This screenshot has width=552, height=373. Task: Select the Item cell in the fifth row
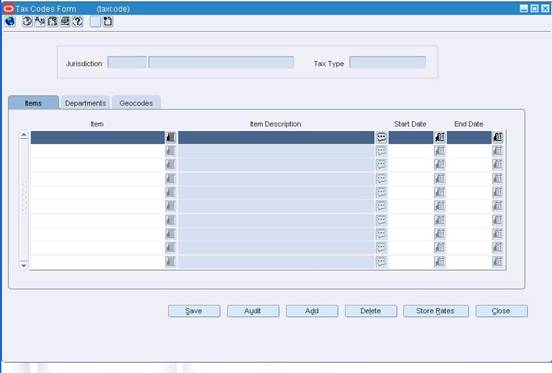pos(98,192)
